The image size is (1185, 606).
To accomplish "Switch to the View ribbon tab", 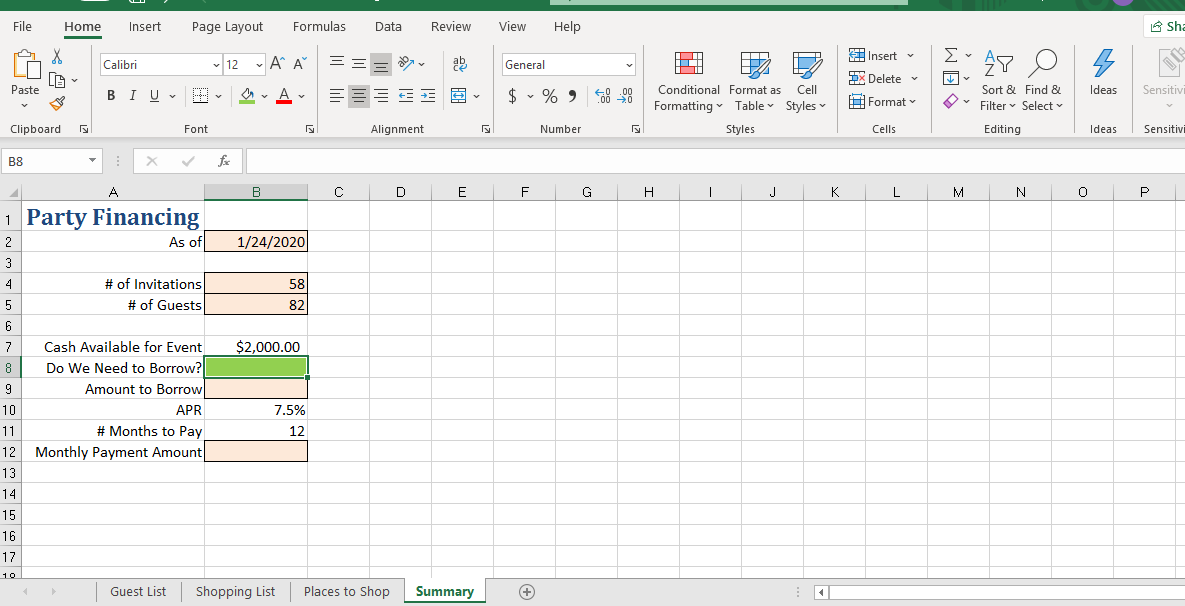I will pyautogui.click(x=512, y=26).
